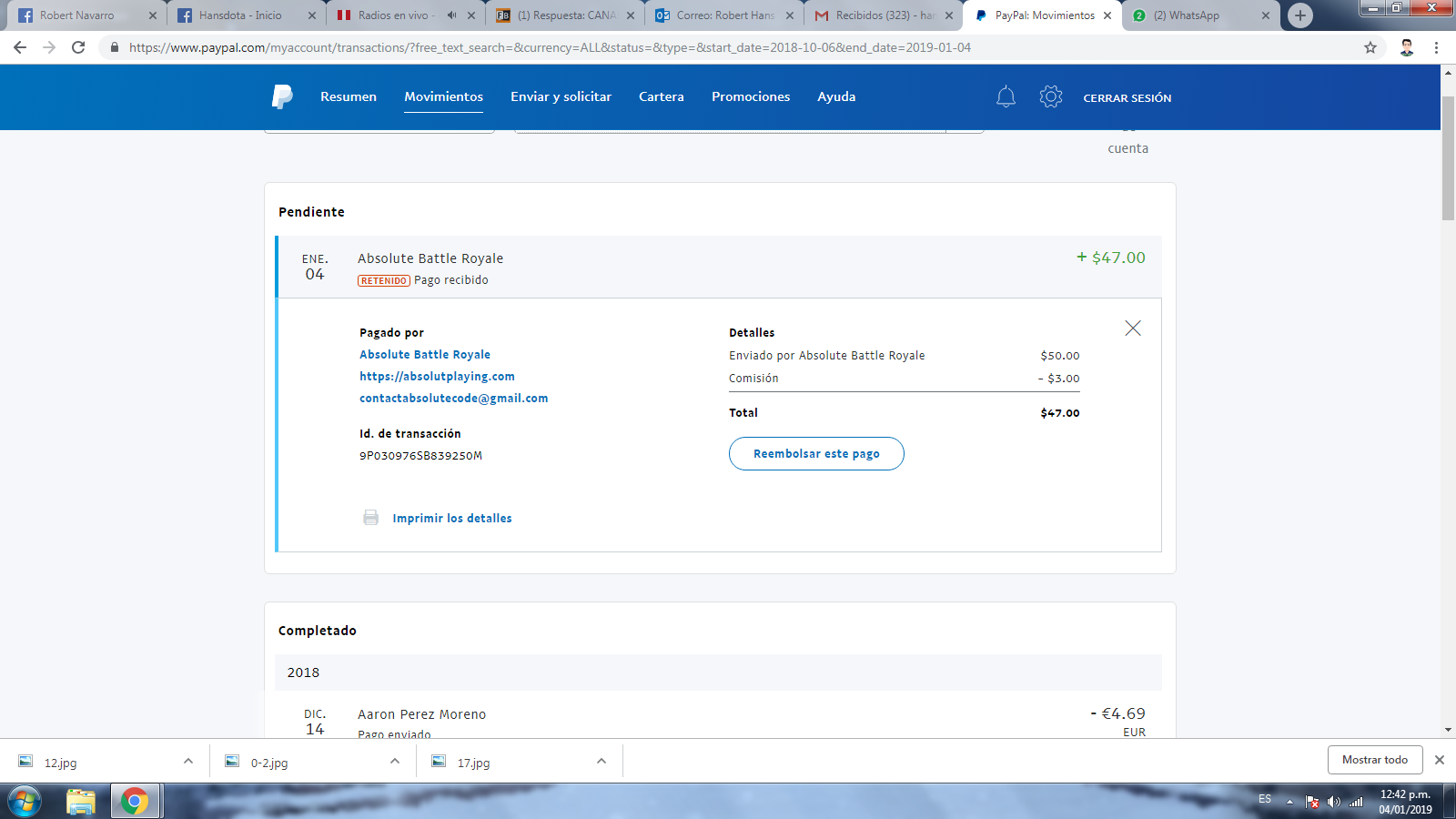Open the Absolute Battle Royale payer link
Screen dimensions: 1456x819
click(x=425, y=354)
